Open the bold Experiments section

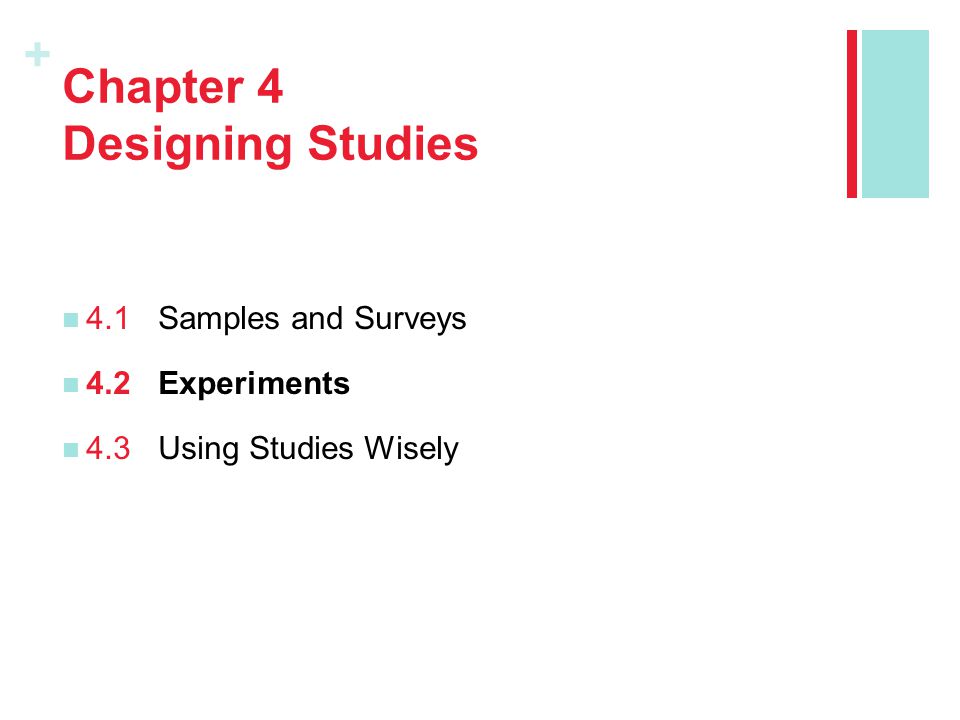254,385
